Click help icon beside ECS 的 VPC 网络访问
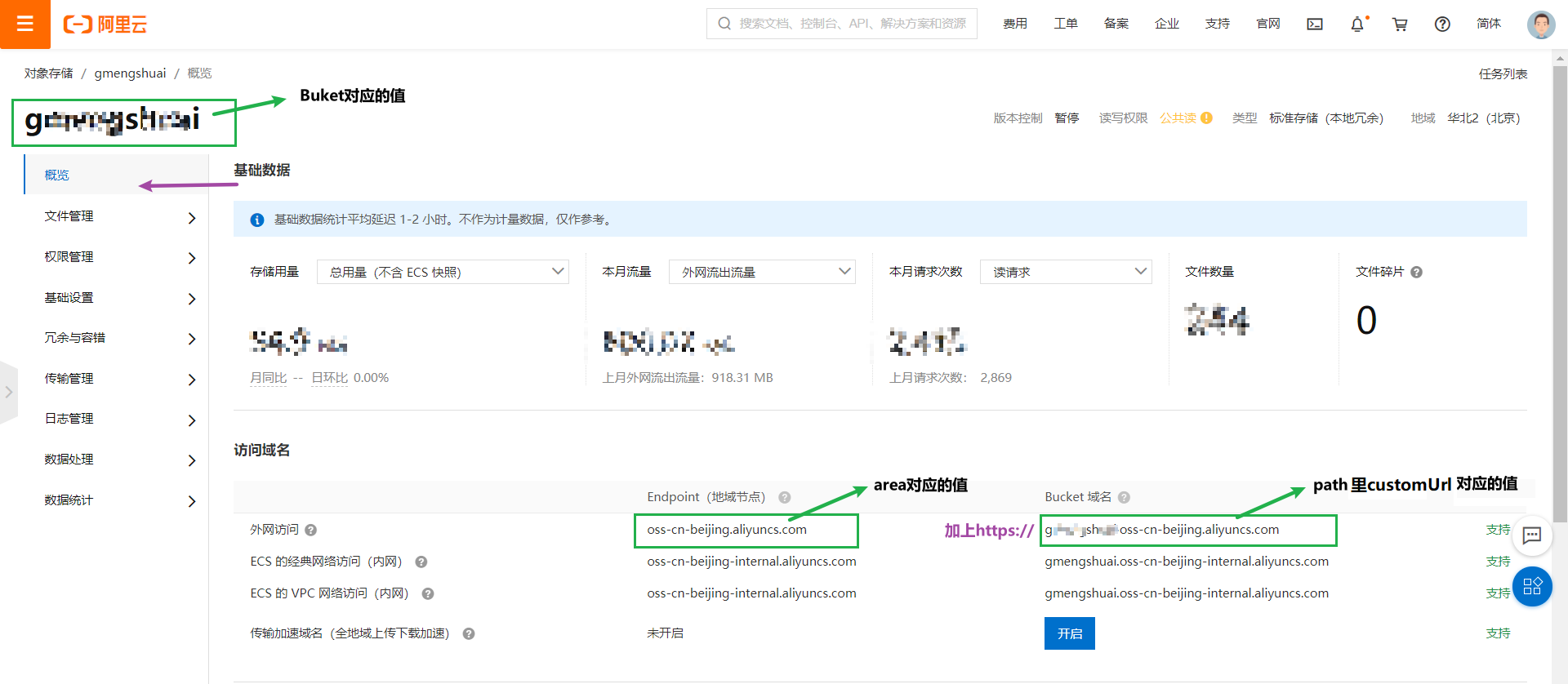The height and width of the screenshot is (684, 1568). click(428, 593)
